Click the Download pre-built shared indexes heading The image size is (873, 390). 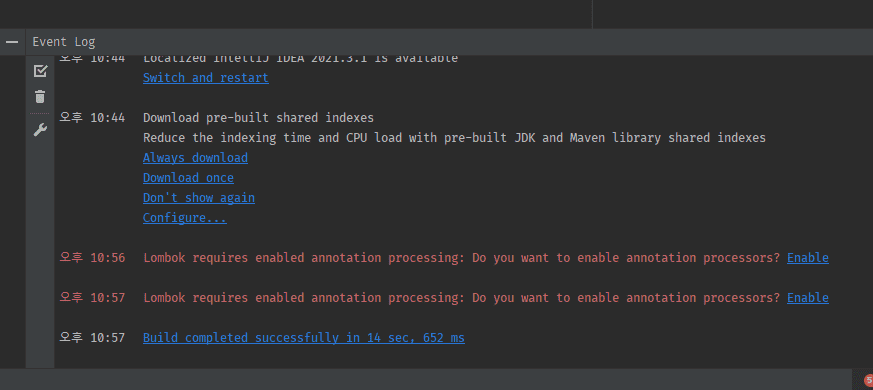pos(258,118)
